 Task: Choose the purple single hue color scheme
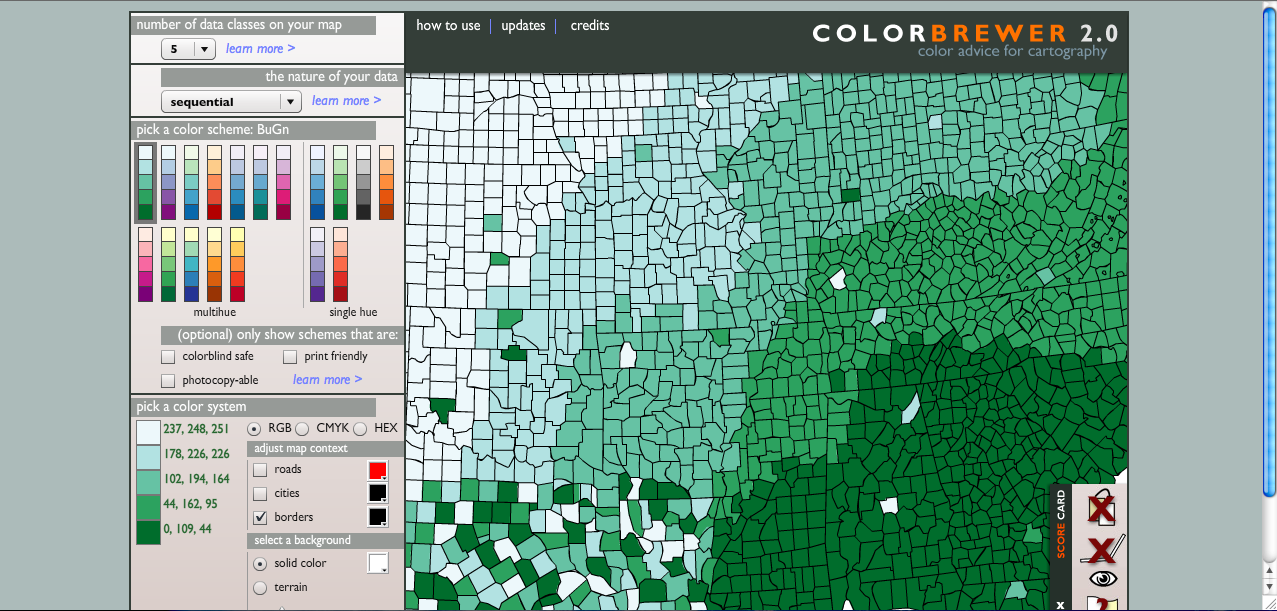(x=317, y=264)
